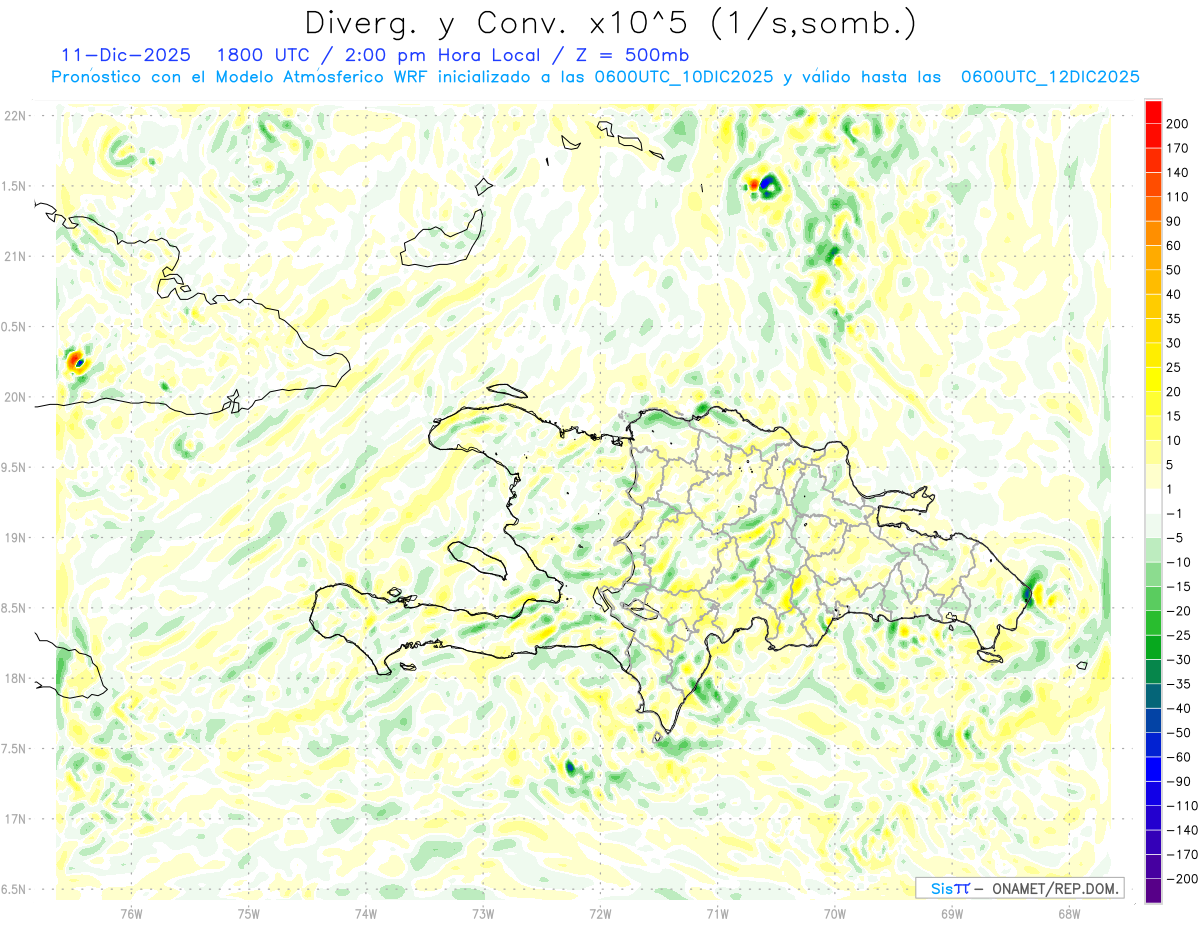This screenshot has height=927, width=1200.
Task: Click the valid-until time '0600UTC_12DIC2025'
Action: tap(1049, 77)
